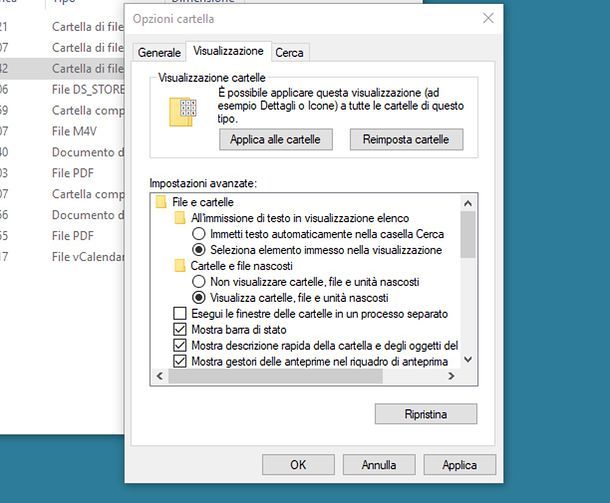Select the File DS_STORE row in Explorer

tap(62, 89)
